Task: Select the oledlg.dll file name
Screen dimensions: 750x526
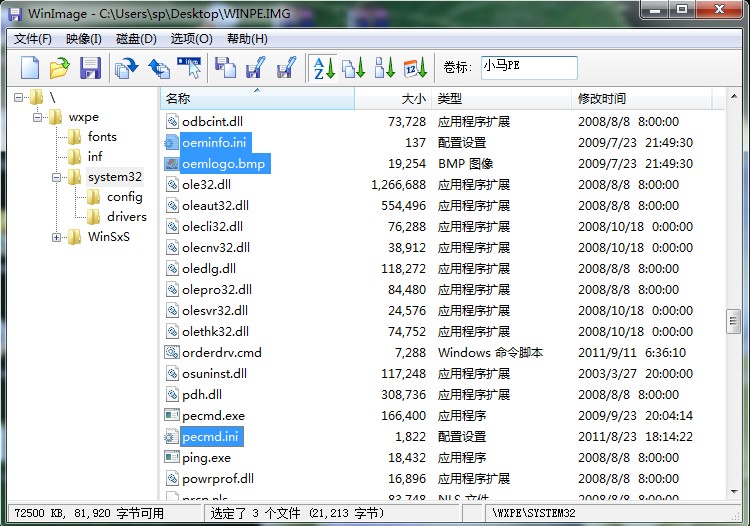Action: tap(209, 269)
